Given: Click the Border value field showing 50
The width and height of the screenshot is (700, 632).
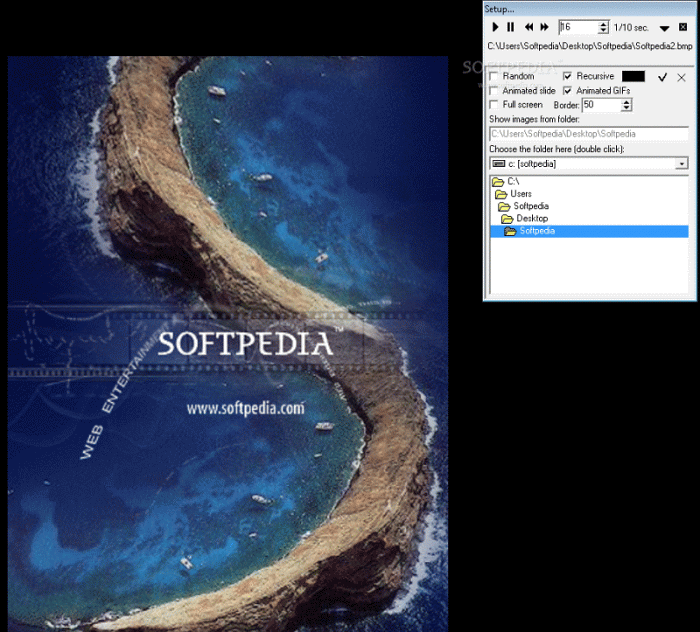Looking at the screenshot, I should coord(602,105).
